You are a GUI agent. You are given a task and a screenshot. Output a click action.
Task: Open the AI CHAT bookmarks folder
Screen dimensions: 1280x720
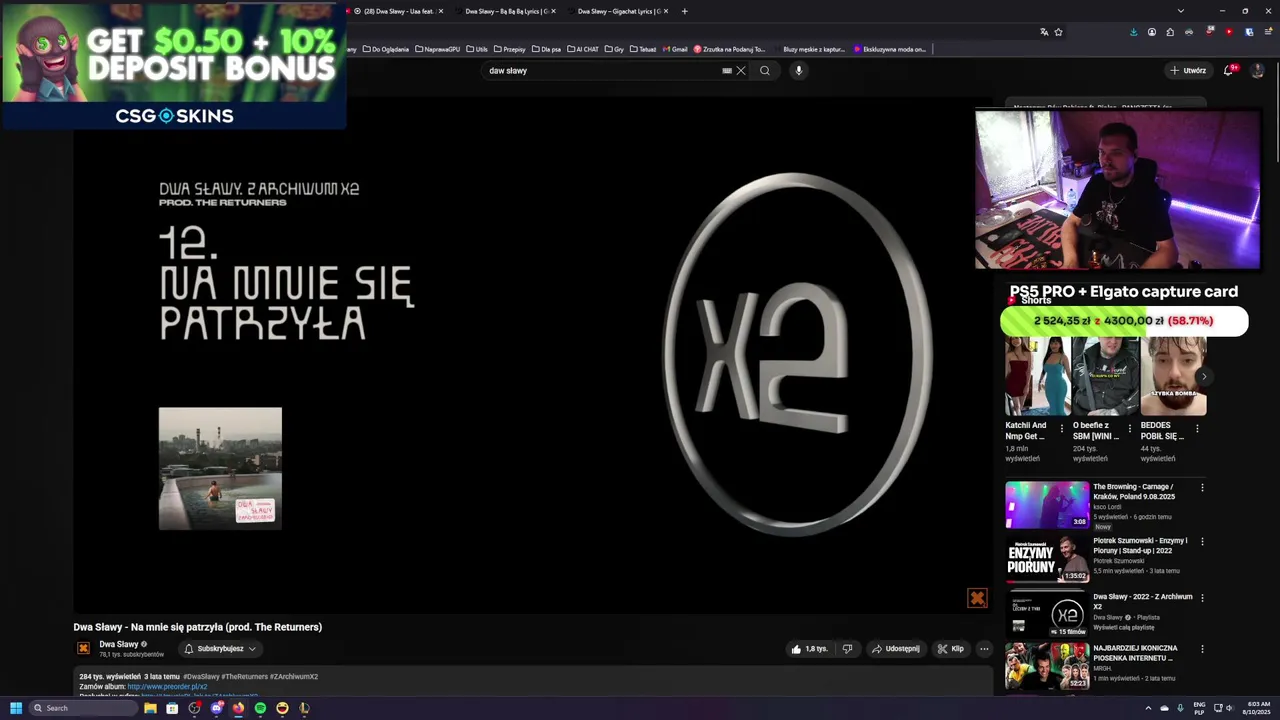pyautogui.click(x=582, y=49)
